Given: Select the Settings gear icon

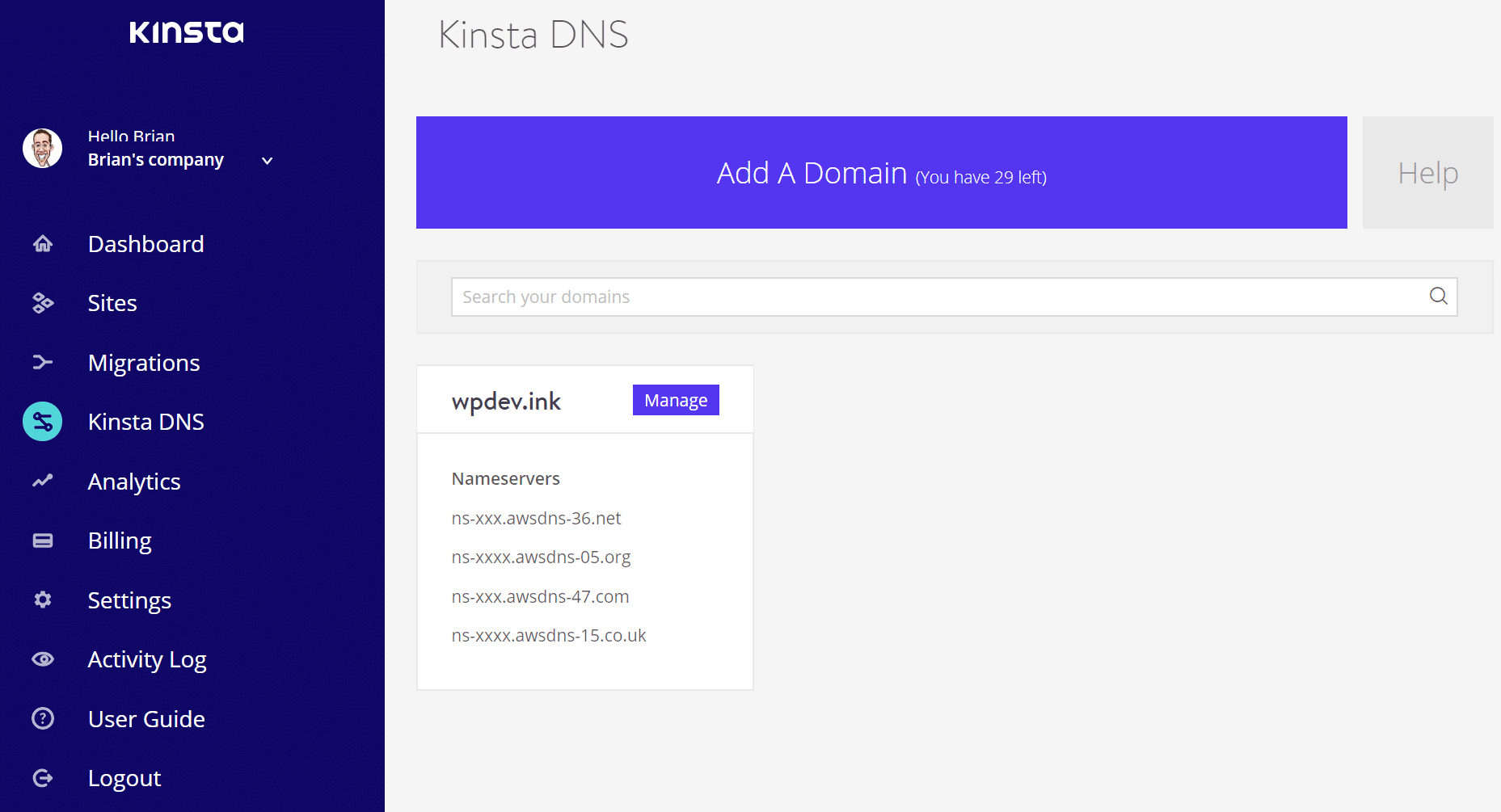Looking at the screenshot, I should point(42,600).
